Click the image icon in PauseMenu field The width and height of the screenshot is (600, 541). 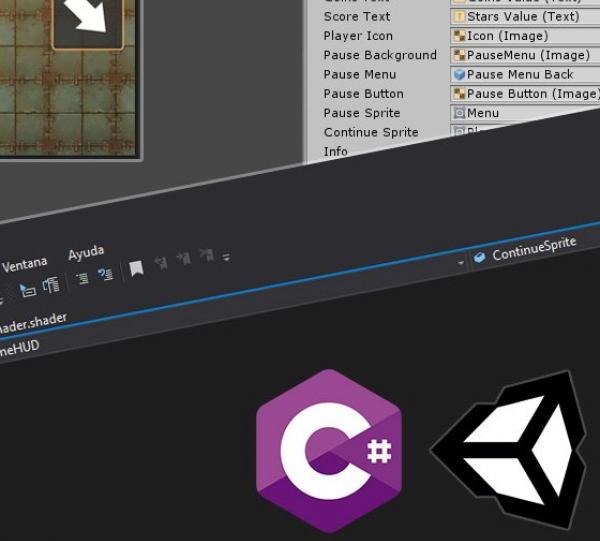(x=459, y=55)
